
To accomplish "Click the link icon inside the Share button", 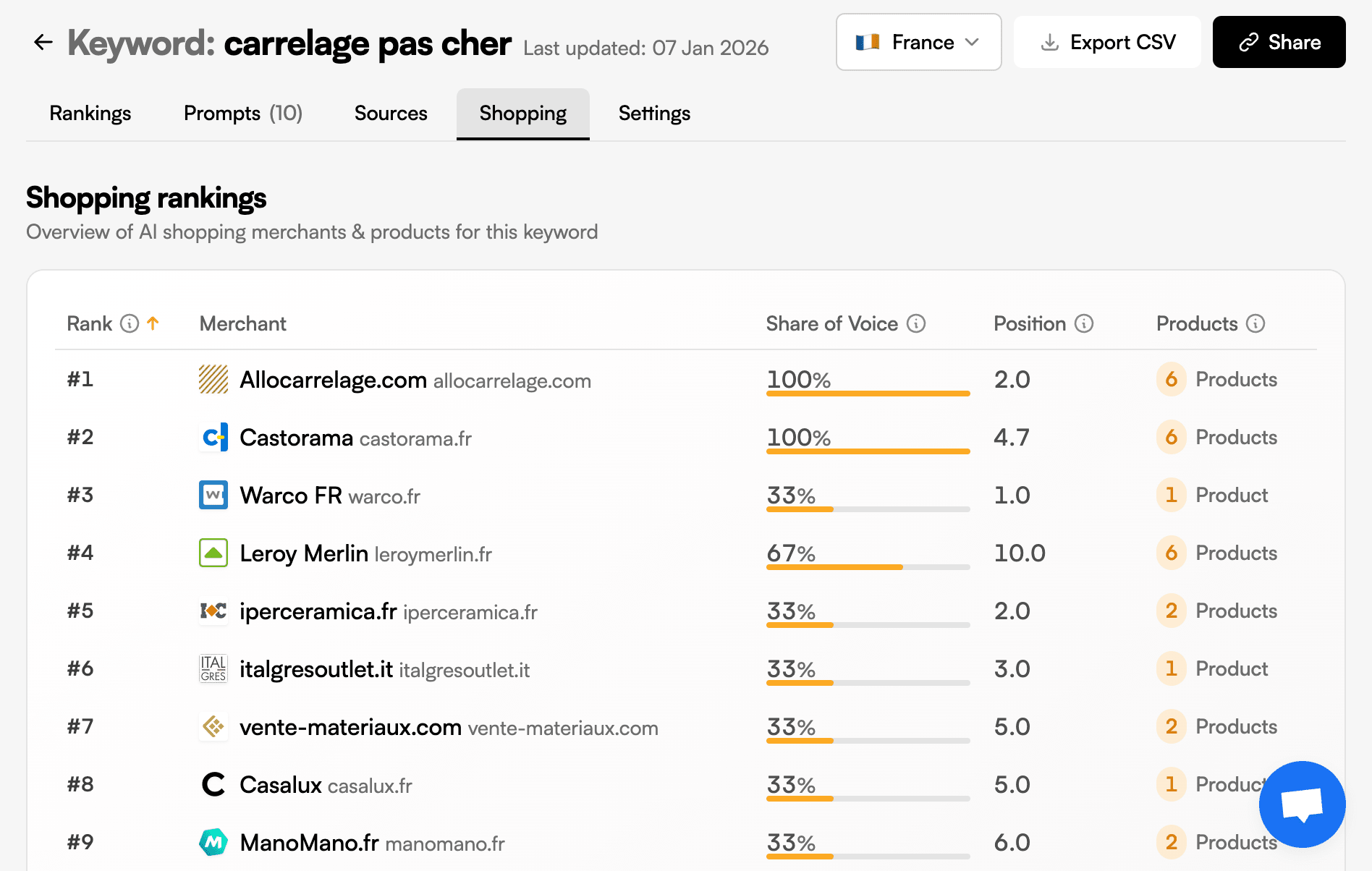I will click(1248, 42).
